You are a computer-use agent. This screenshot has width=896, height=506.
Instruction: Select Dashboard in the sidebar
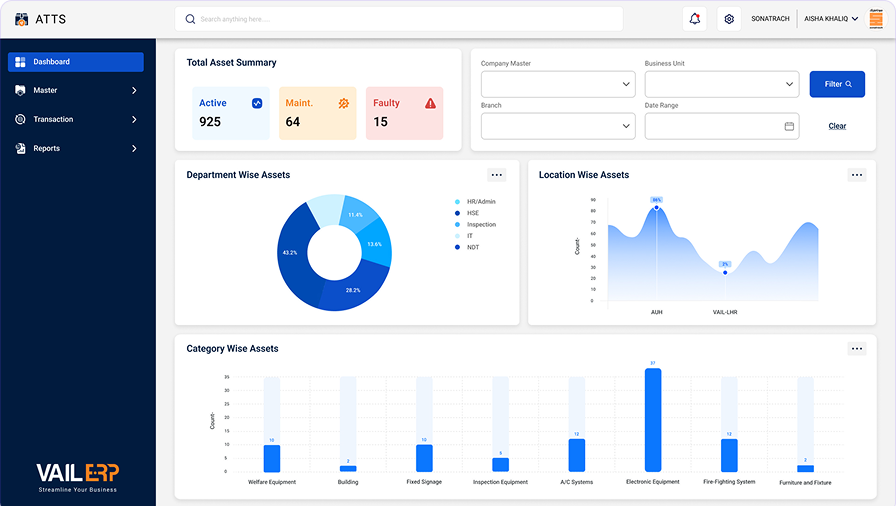pyautogui.click(x=76, y=62)
